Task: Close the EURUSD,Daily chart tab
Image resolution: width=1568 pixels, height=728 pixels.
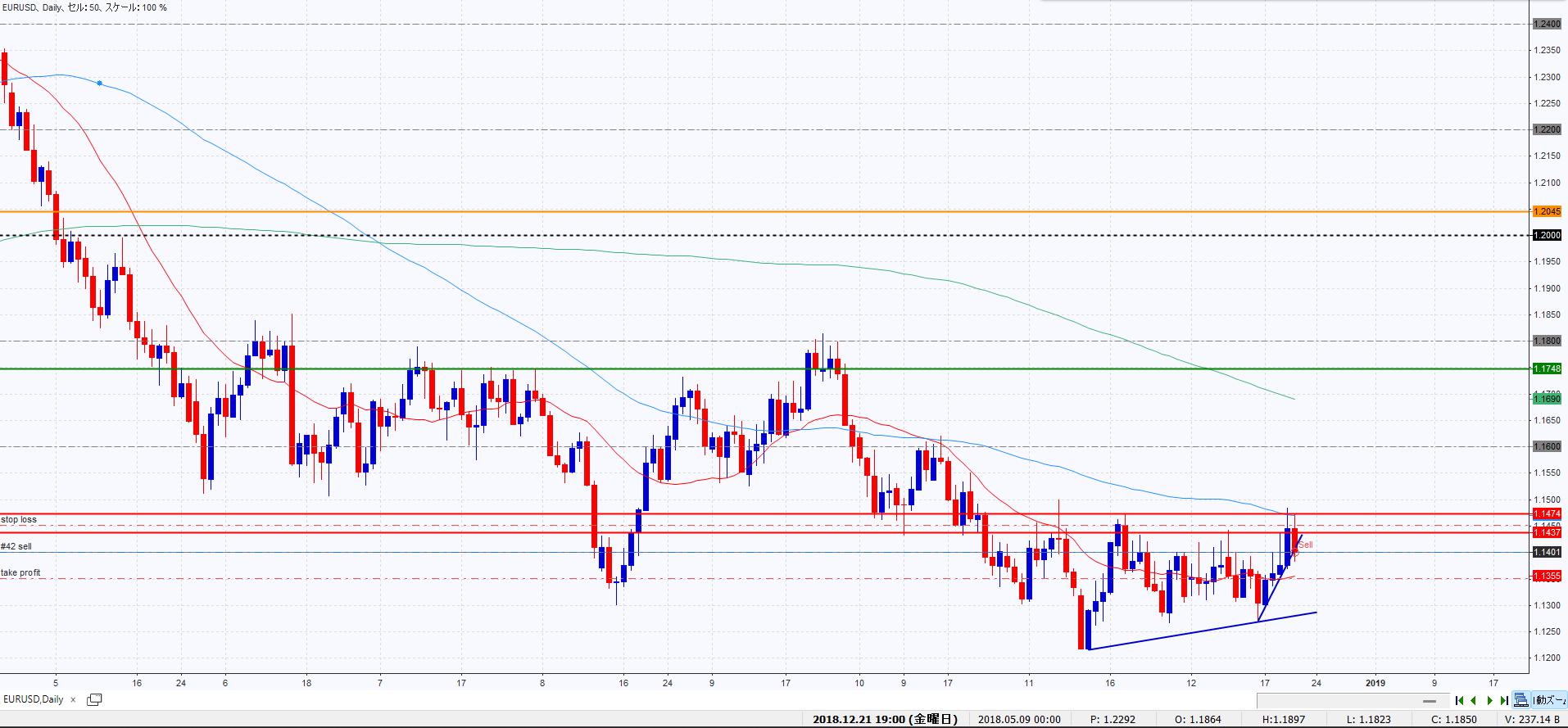Action: 73,700
